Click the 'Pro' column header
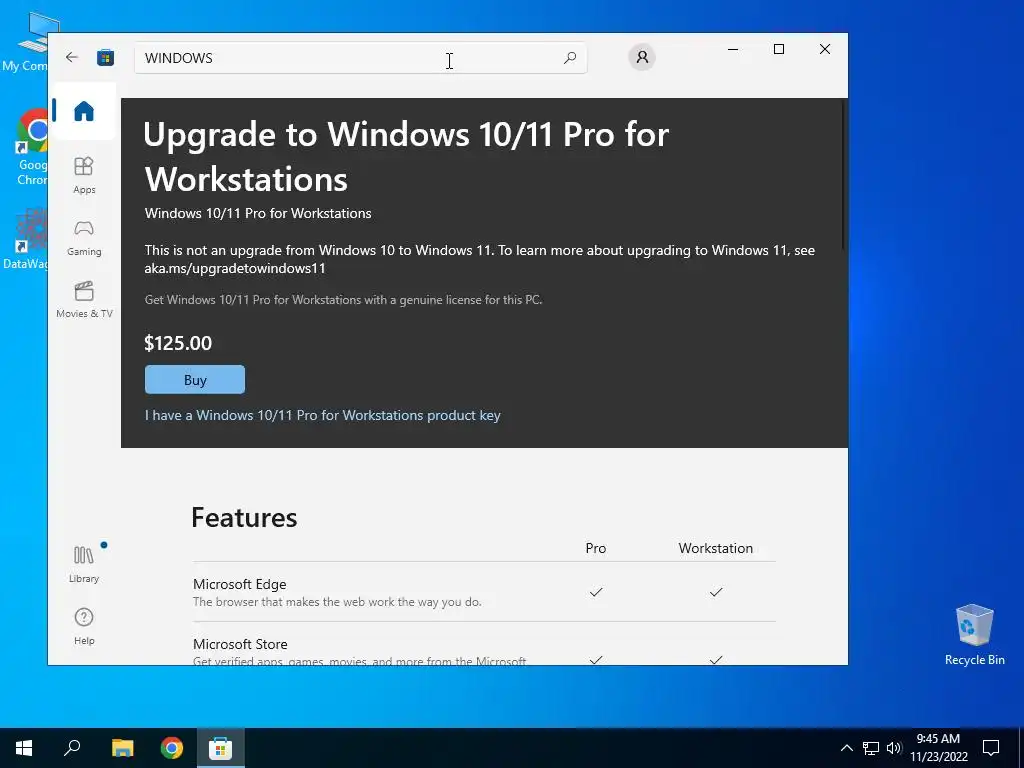This screenshot has width=1024, height=768. [x=596, y=548]
